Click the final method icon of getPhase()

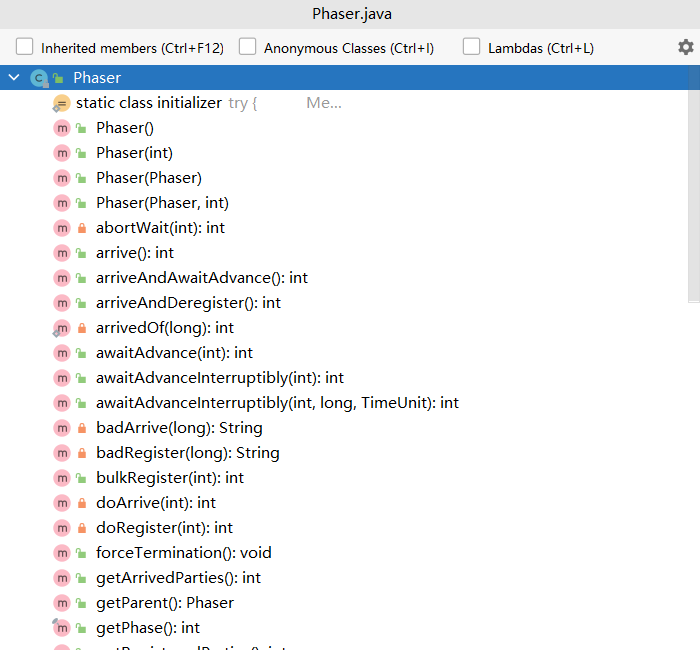pyautogui.click(x=62, y=628)
